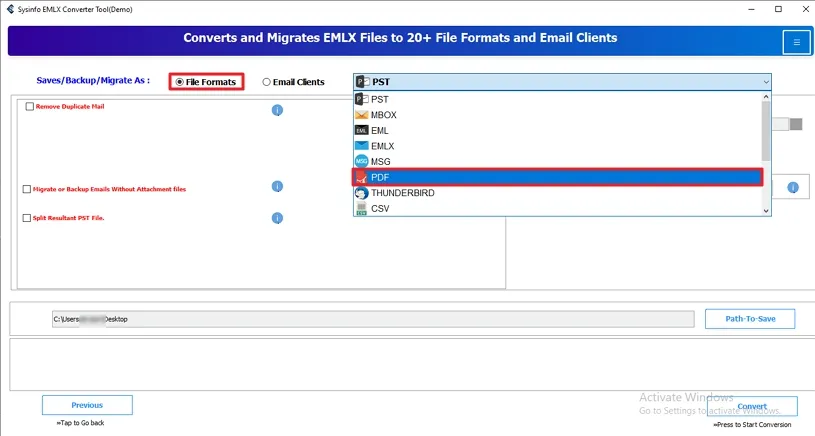Viewport: 815px width, 436px height.
Task: Click the CSV icon in the format list
Action: [362, 208]
